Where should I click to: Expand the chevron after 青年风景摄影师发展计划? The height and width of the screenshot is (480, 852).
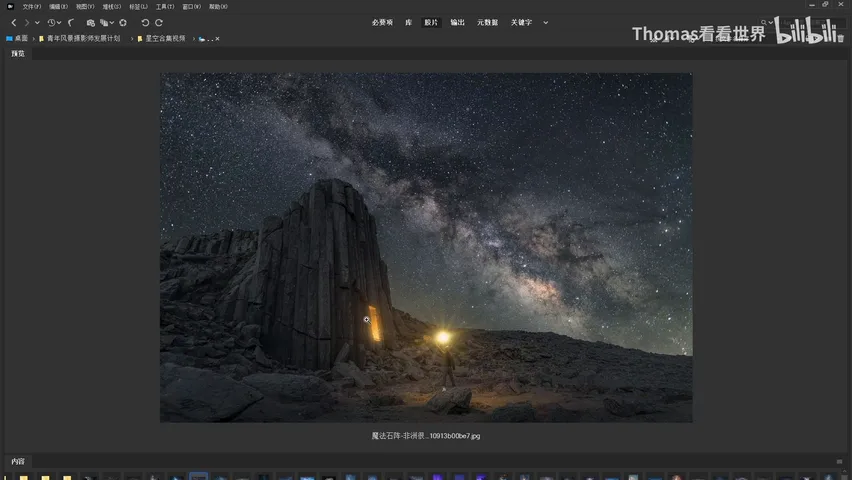pos(131,39)
